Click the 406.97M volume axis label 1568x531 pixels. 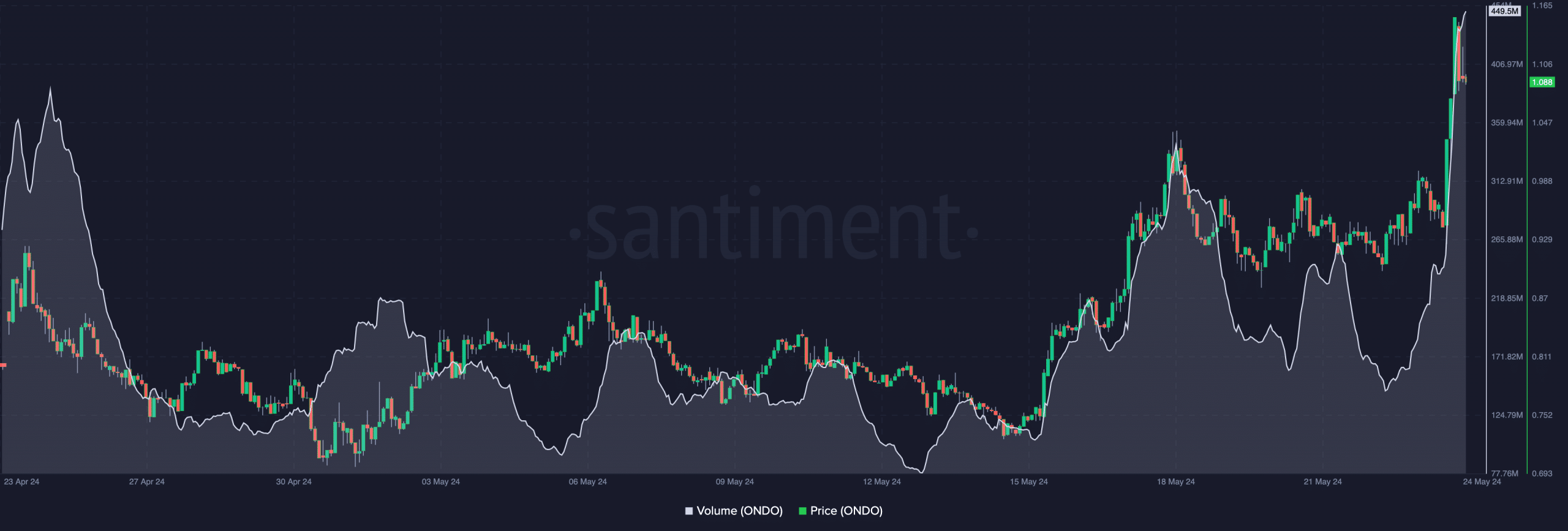[x=1507, y=64]
